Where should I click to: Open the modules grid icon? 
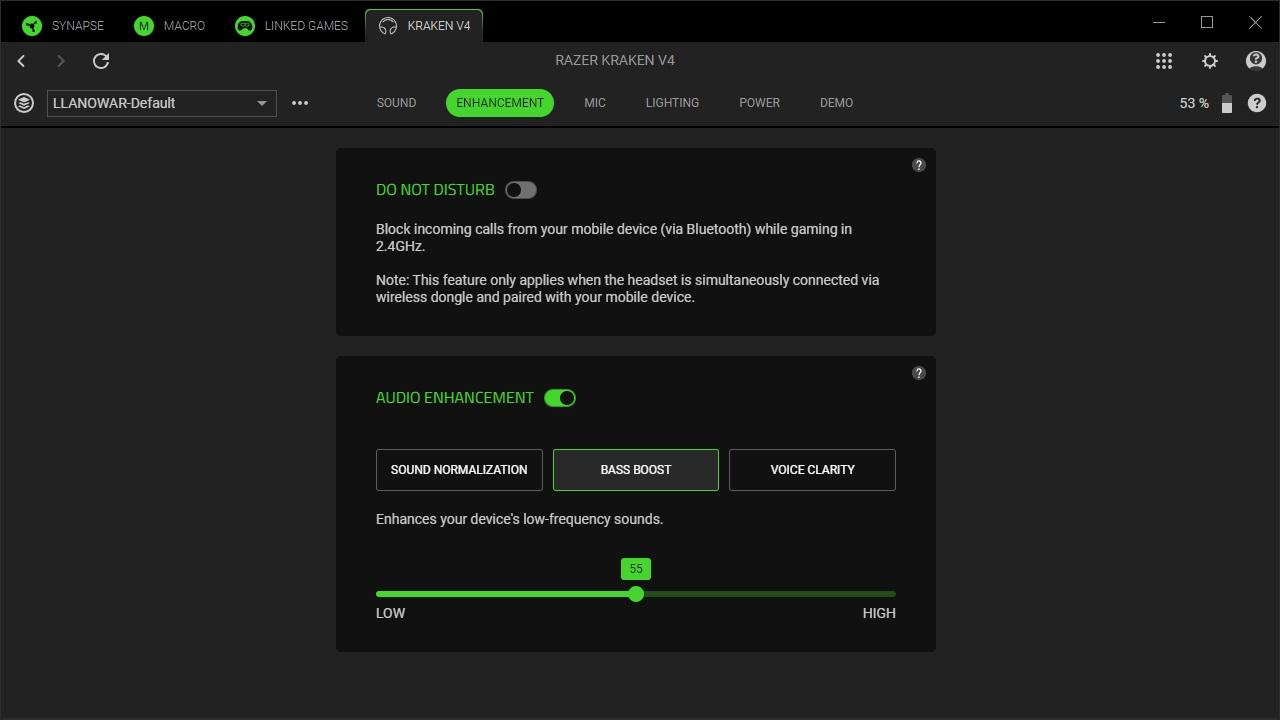1164,61
